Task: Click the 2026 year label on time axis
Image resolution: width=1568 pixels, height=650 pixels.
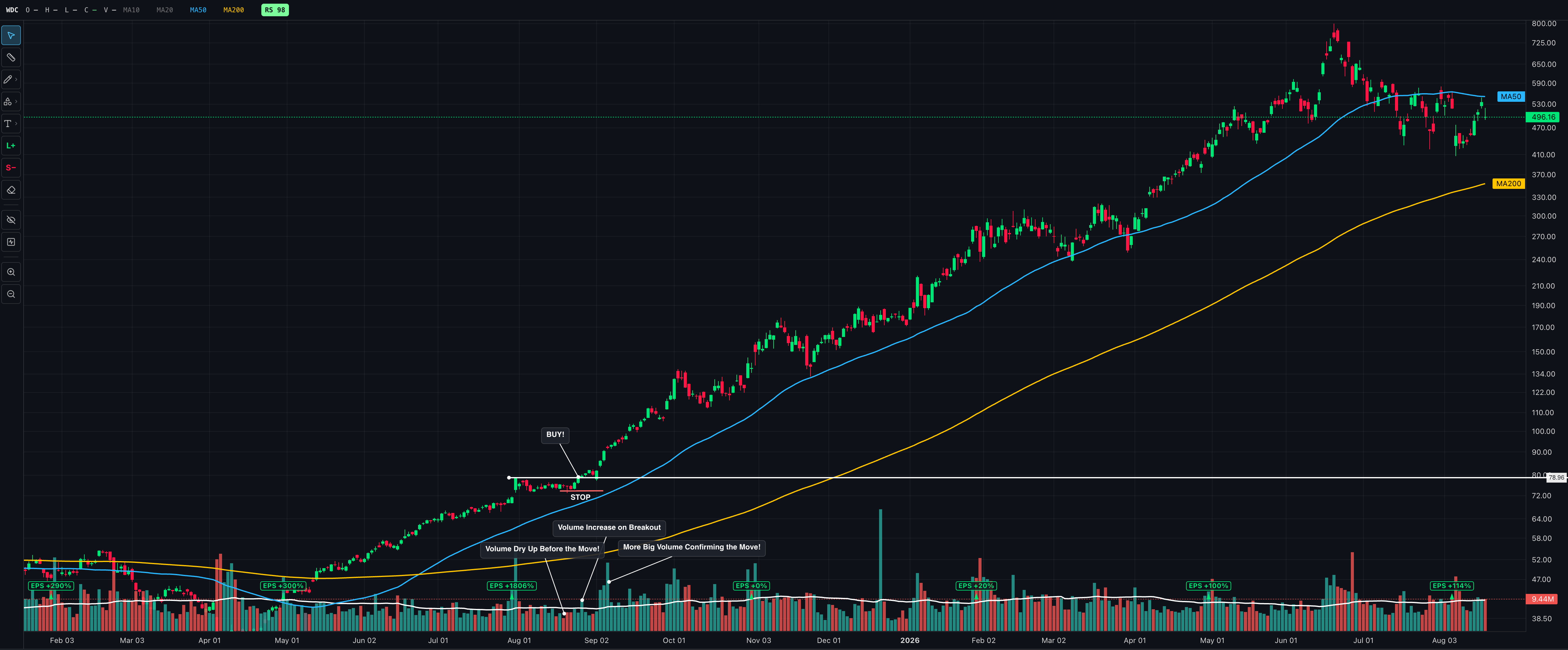Action: [910, 640]
